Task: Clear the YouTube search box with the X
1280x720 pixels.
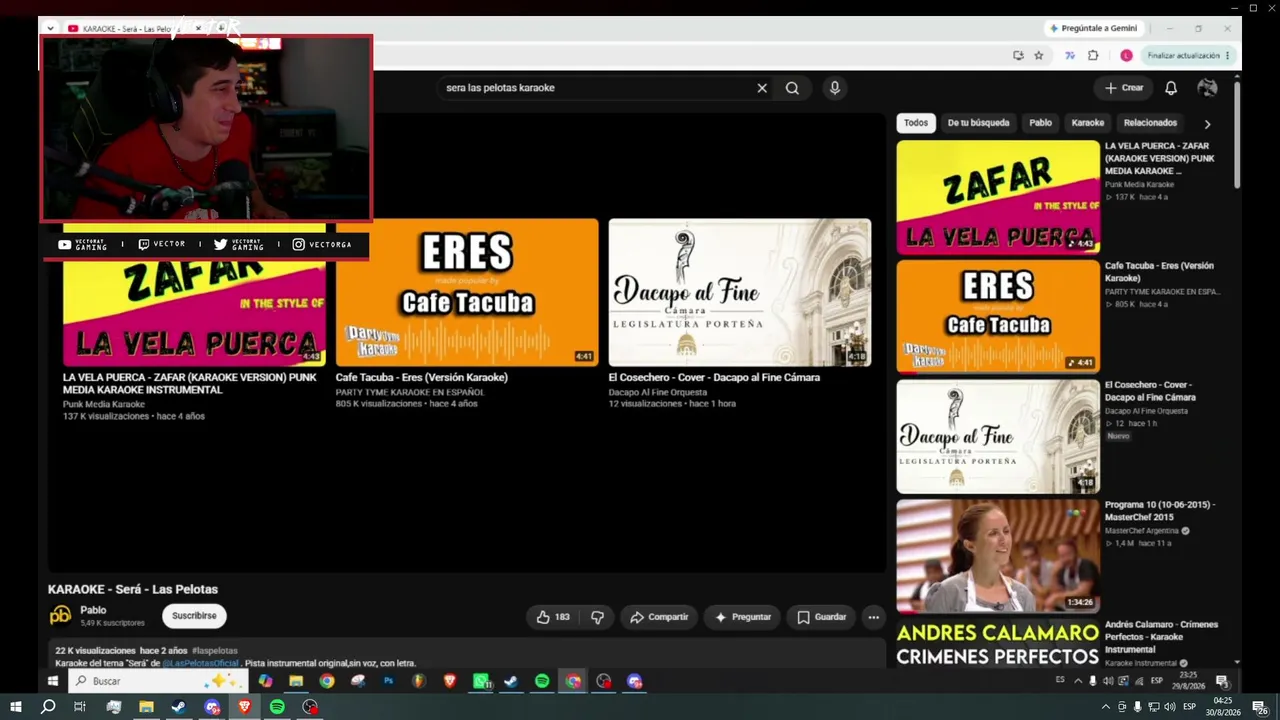Action: [762, 88]
